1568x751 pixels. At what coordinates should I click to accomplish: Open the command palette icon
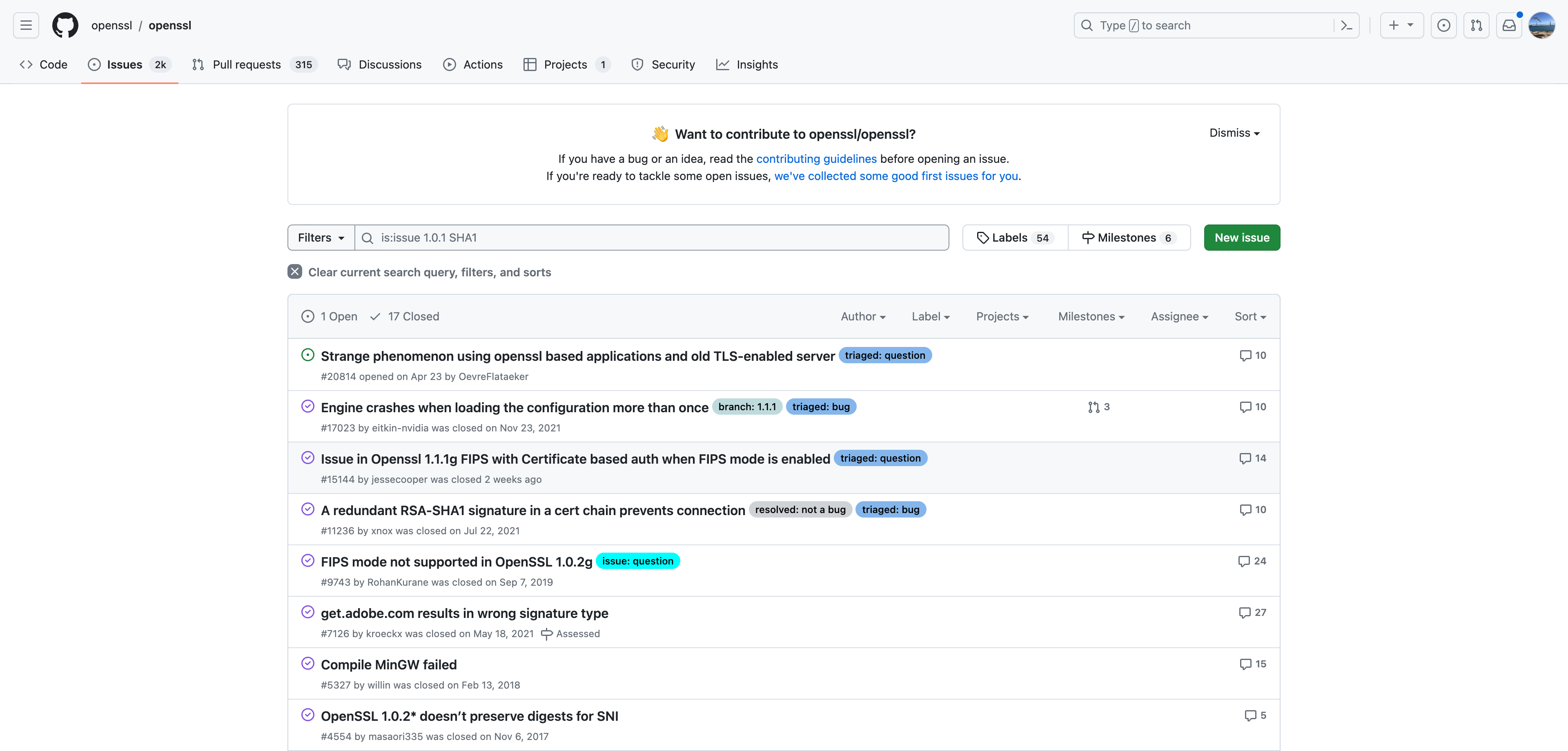tap(1346, 25)
